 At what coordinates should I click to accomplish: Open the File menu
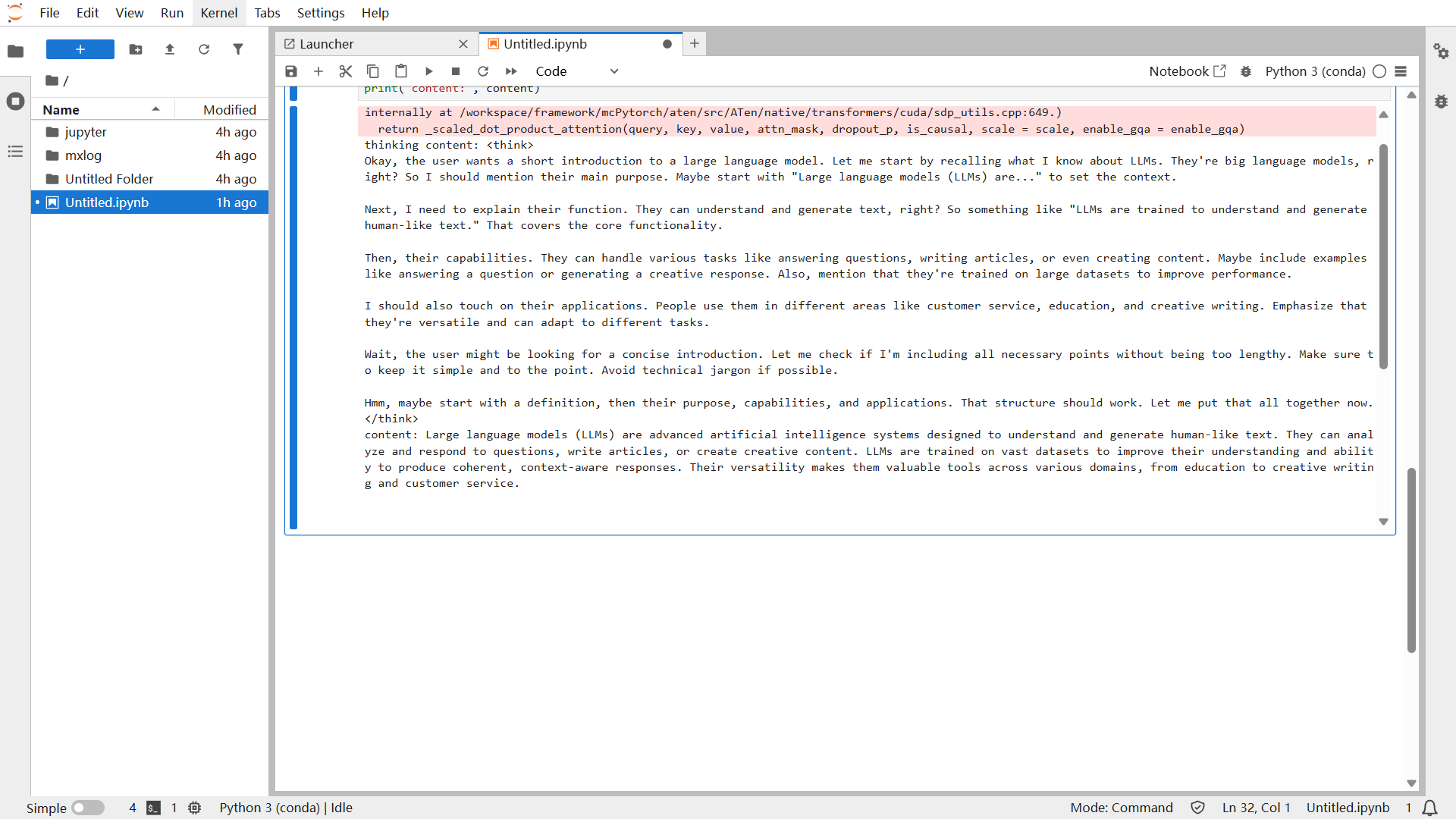pos(49,13)
